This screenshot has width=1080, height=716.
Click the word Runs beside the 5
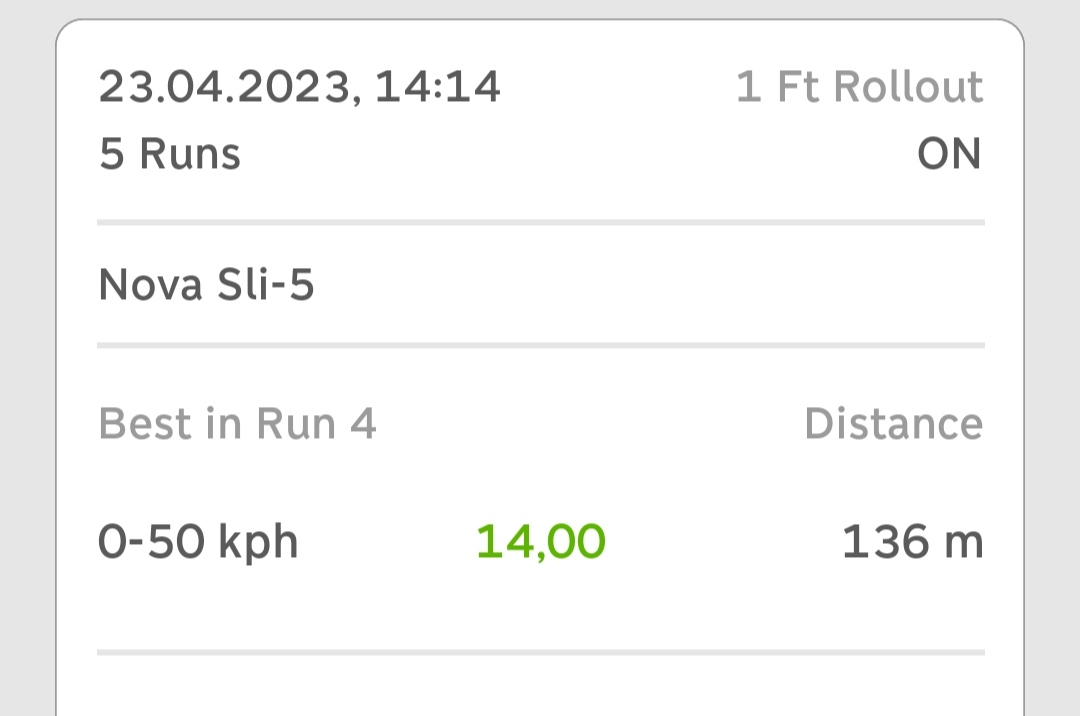point(190,155)
